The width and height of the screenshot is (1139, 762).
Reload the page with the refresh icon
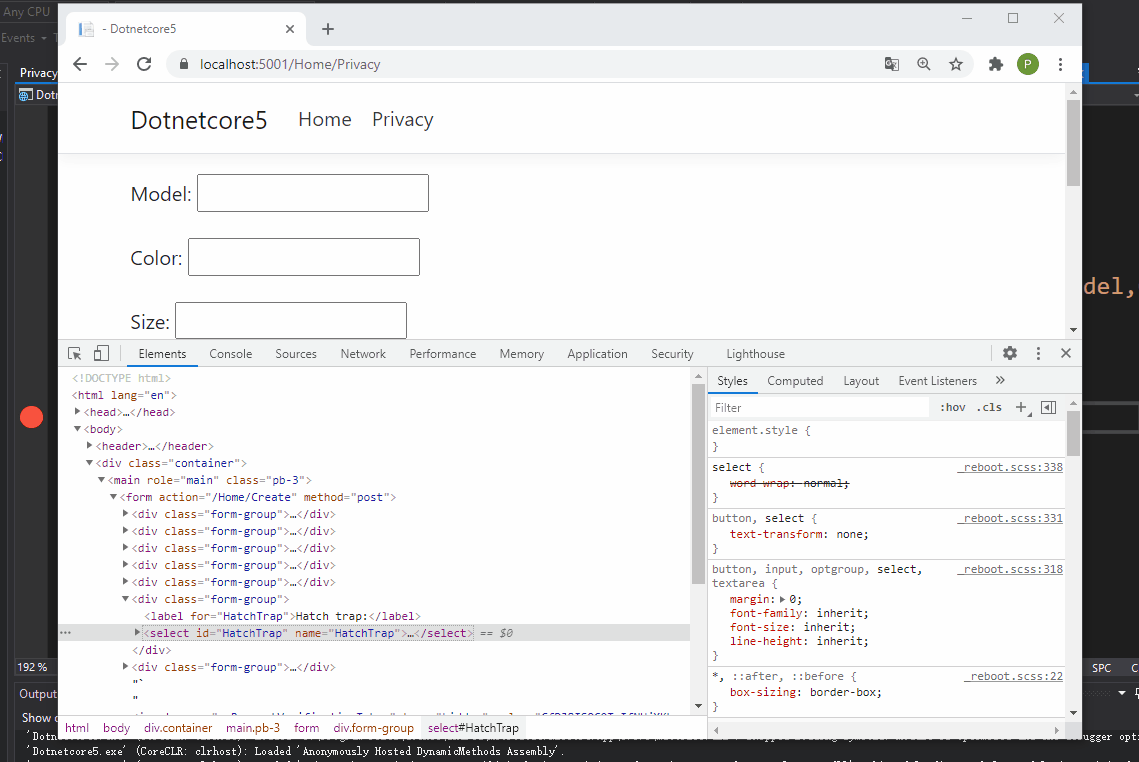pos(143,63)
